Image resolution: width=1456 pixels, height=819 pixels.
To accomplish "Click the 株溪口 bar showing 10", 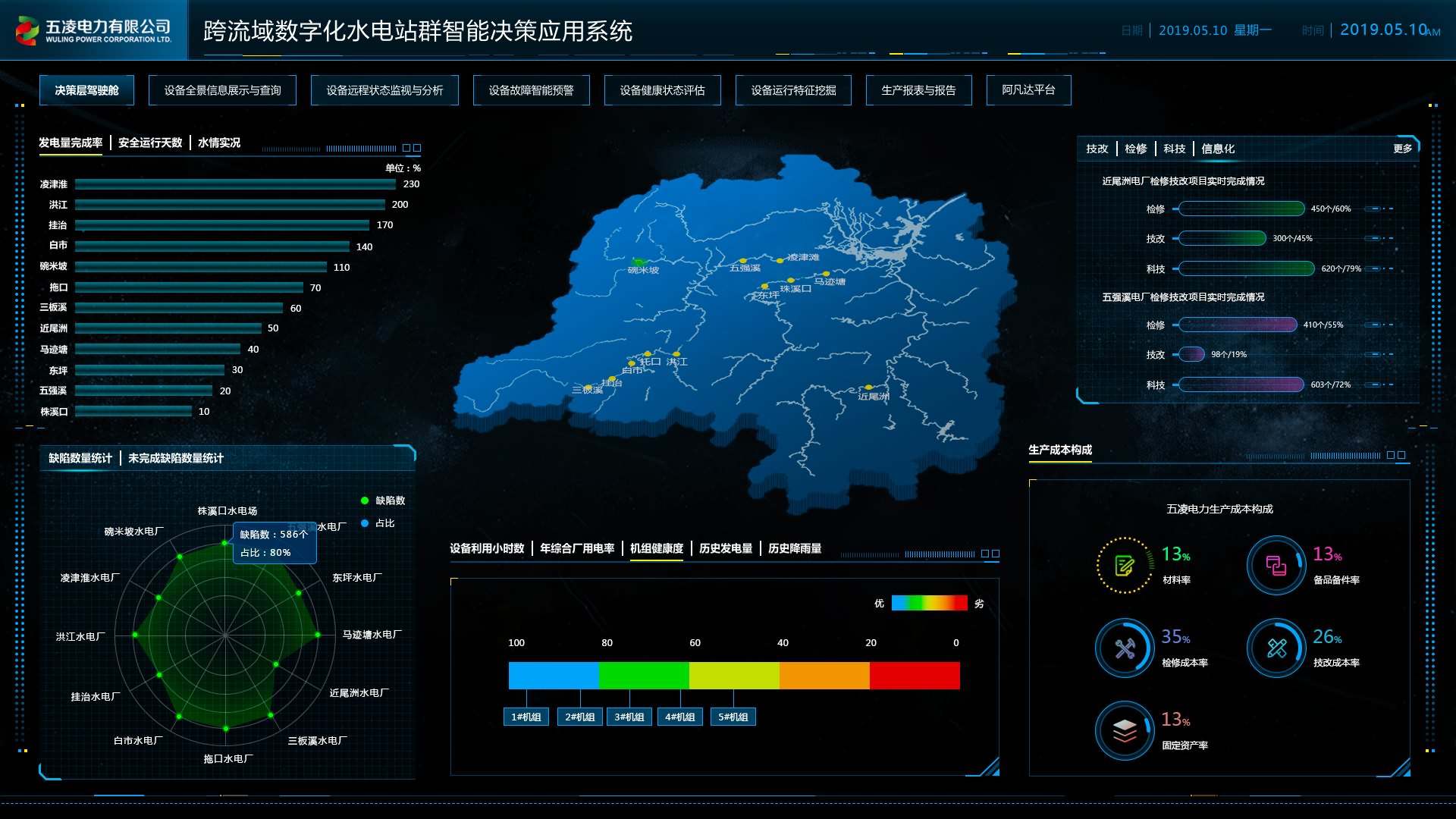I will [133, 411].
